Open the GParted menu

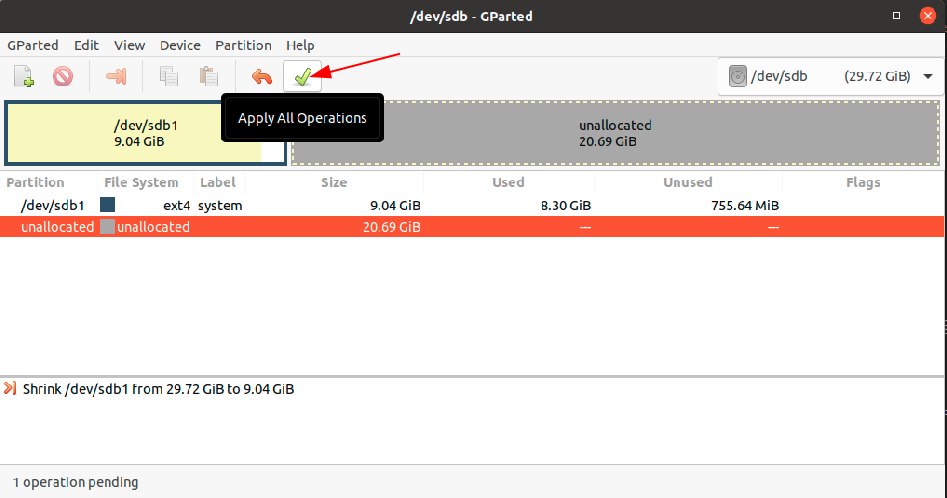[33, 45]
